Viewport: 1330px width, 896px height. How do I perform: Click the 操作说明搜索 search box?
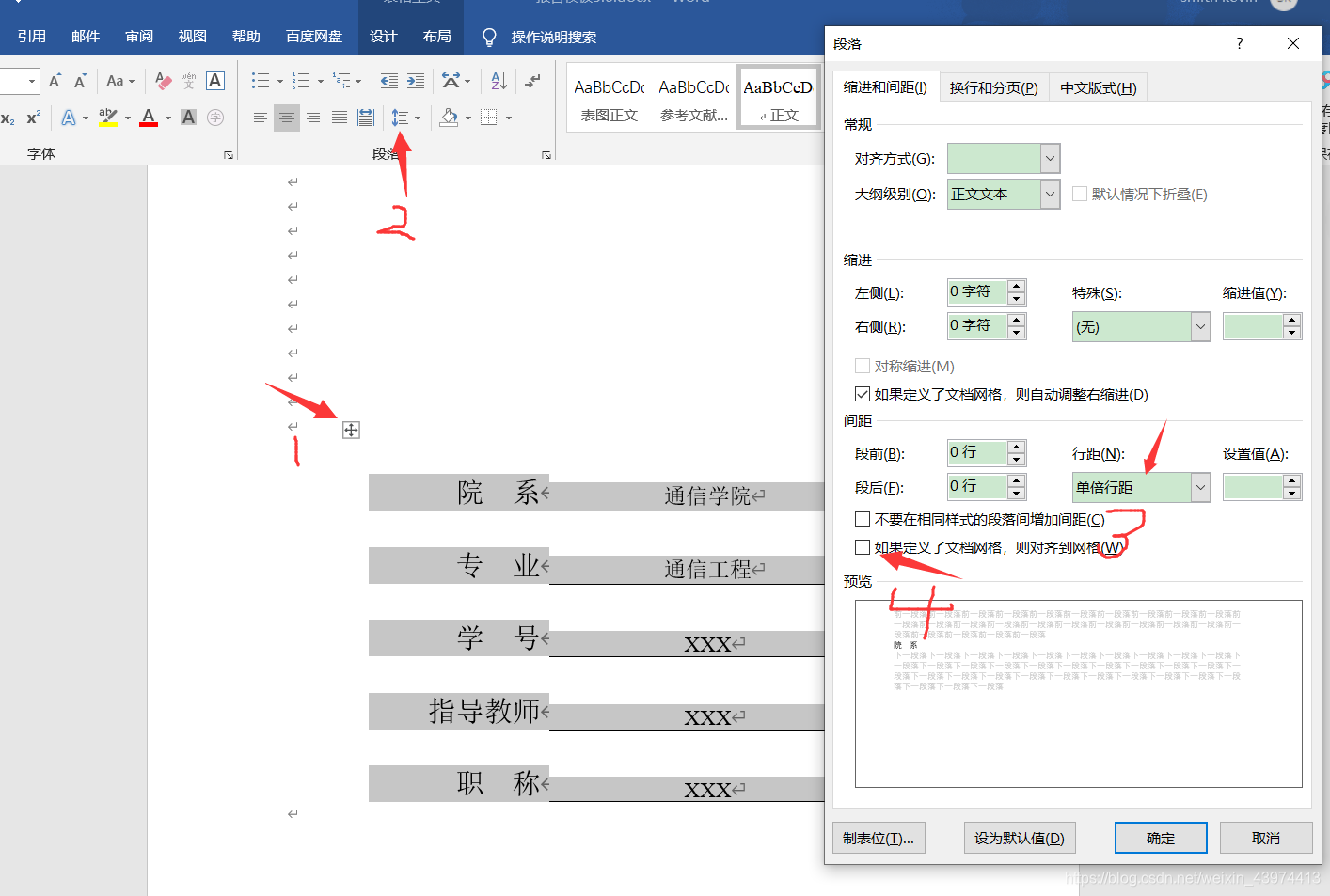(x=553, y=37)
